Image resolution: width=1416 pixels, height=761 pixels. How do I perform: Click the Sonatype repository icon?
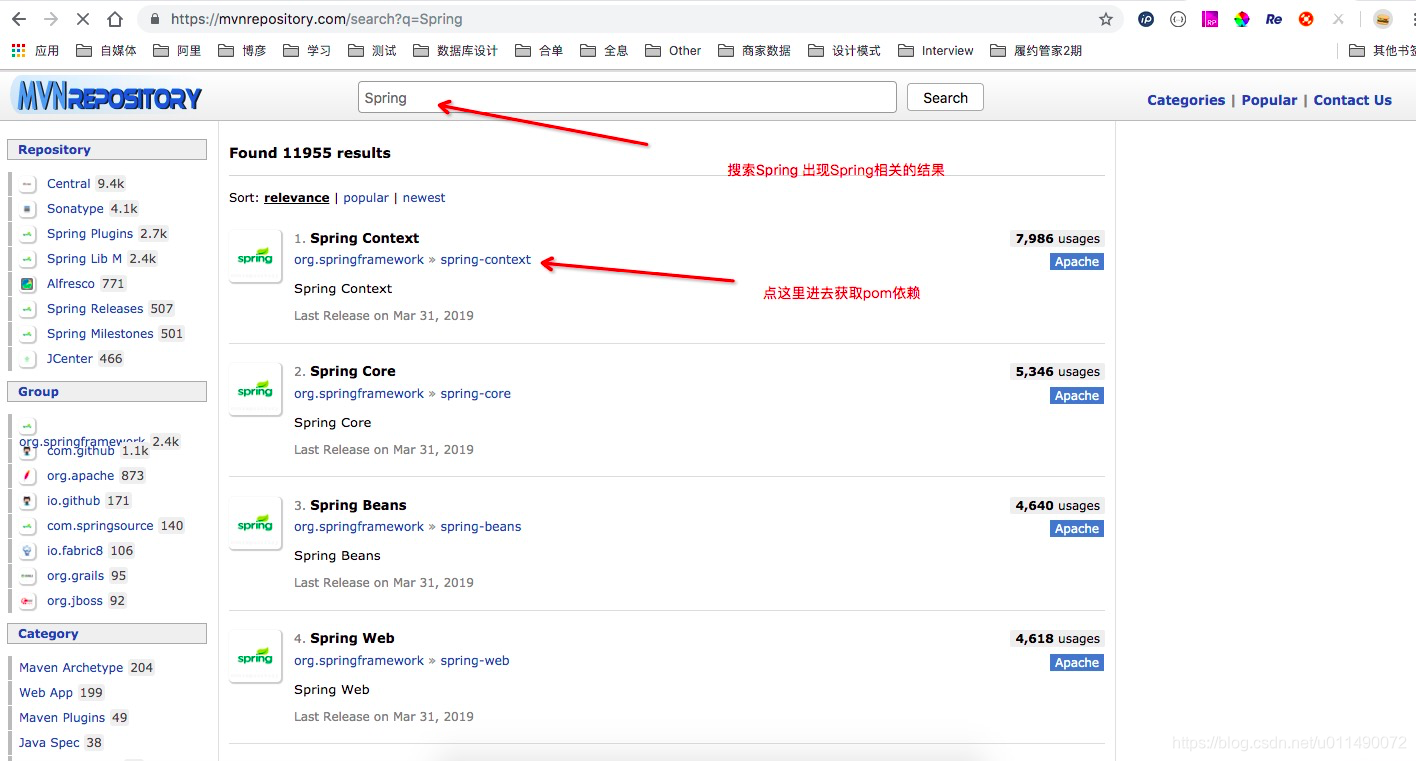coord(28,209)
